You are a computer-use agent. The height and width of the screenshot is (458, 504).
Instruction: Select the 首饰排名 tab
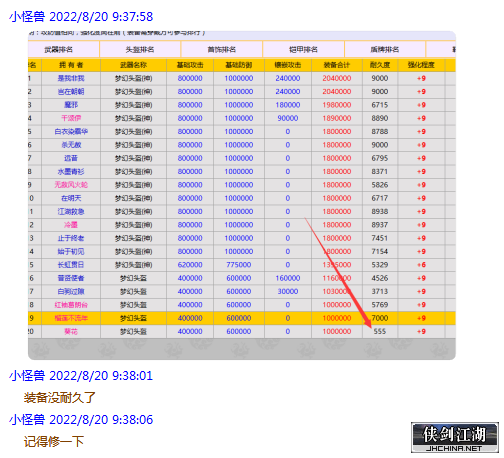(222, 49)
